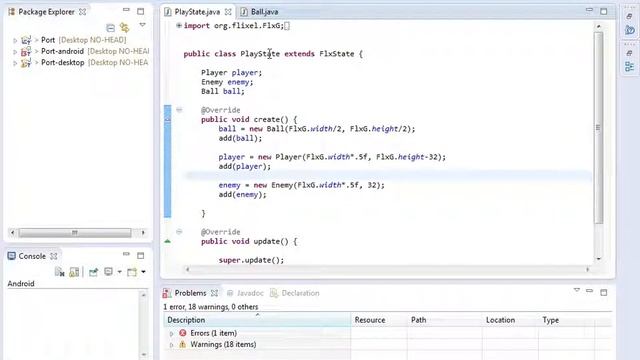Image resolution: width=640 pixels, height=360 pixels.
Task: Open the minimized Outline view icon
Action: pyautogui.click(x=629, y=66)
